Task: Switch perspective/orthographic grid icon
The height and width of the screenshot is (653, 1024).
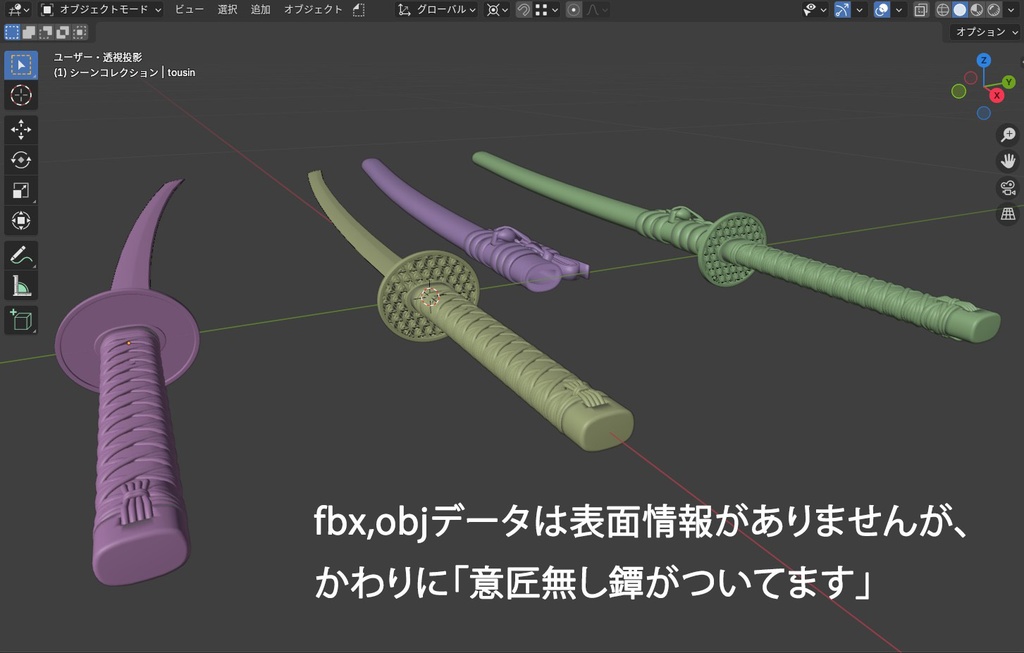Action: [x=1008, y=214]
